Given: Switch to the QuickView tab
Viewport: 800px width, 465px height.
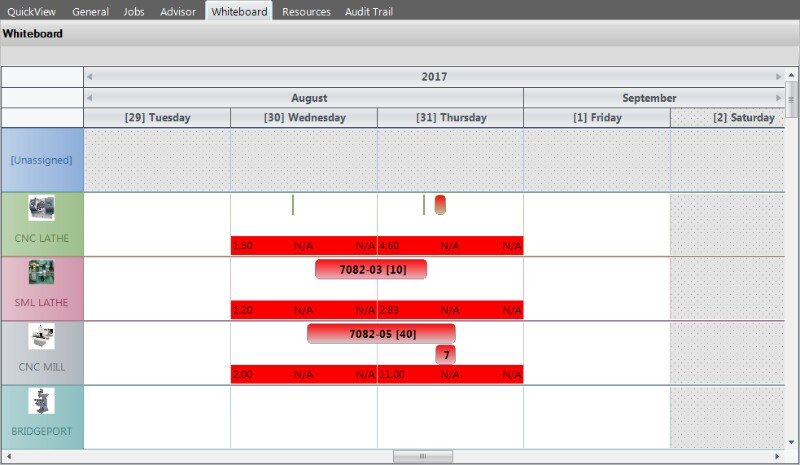Looking at the screenshot, I should point(32,12).
